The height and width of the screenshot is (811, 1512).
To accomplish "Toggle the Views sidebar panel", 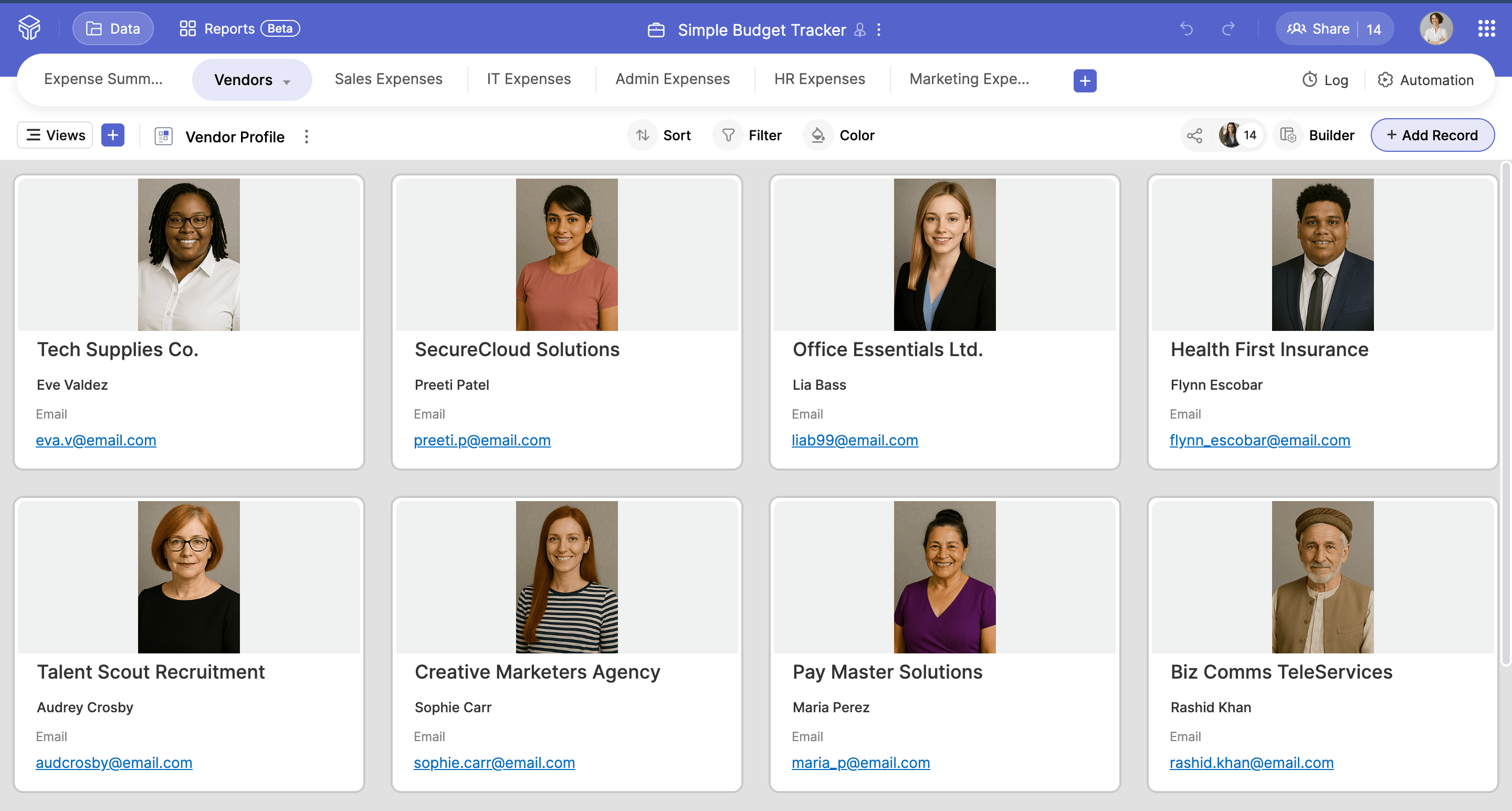I will click(55, 136).
